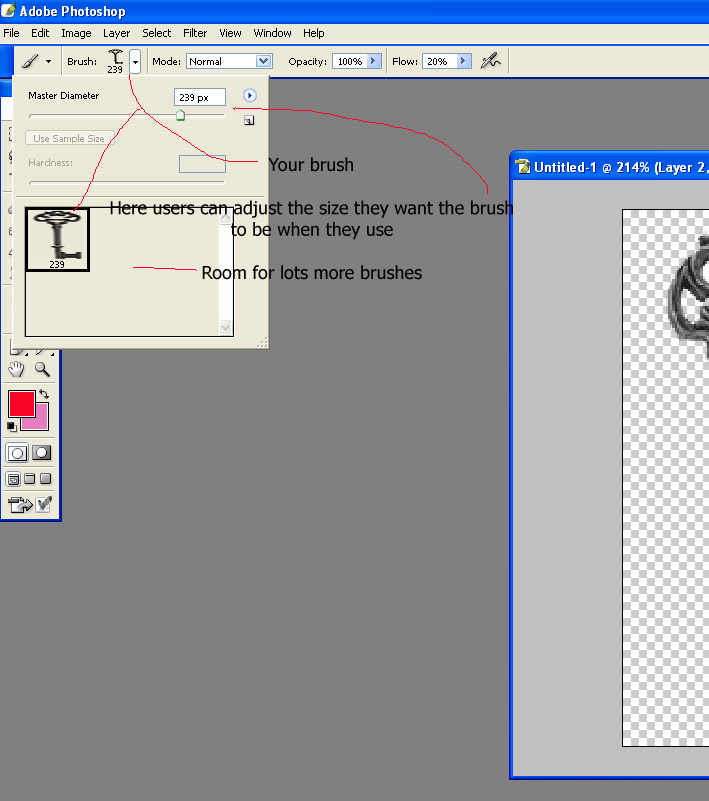The width and height of the screenshot is (709, 801).
Task: Click the brush preview in options bar
Action: [115, 61]
